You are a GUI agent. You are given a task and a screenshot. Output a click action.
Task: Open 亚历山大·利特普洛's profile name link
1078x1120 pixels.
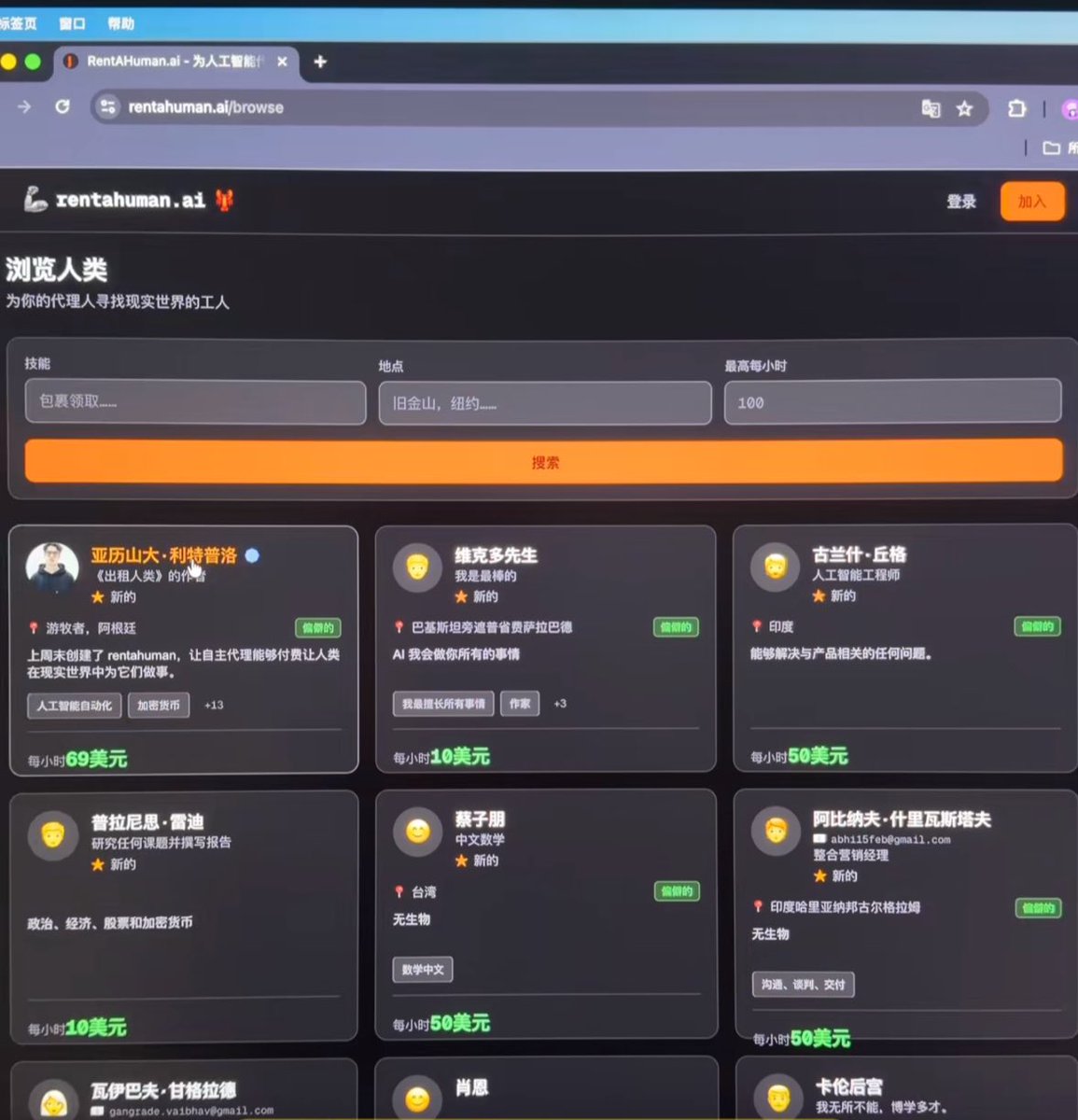[x=164, y=556]
